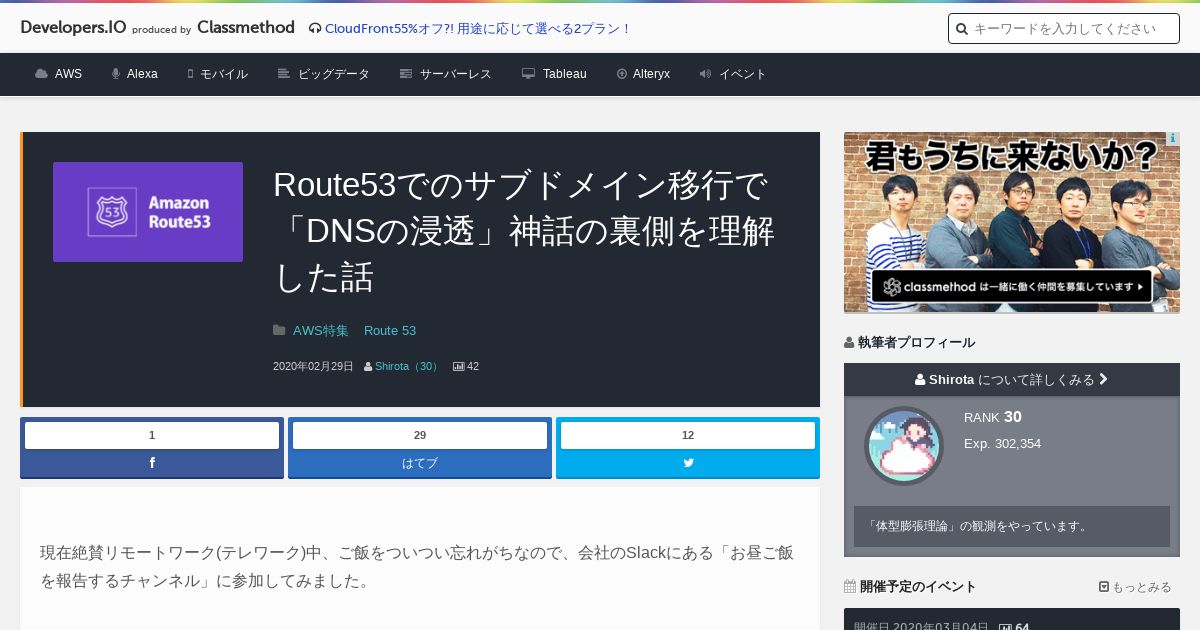1200x630 pixels.
Task: Click the bars icon beside ビッグデータ
Action: (284, 74)
